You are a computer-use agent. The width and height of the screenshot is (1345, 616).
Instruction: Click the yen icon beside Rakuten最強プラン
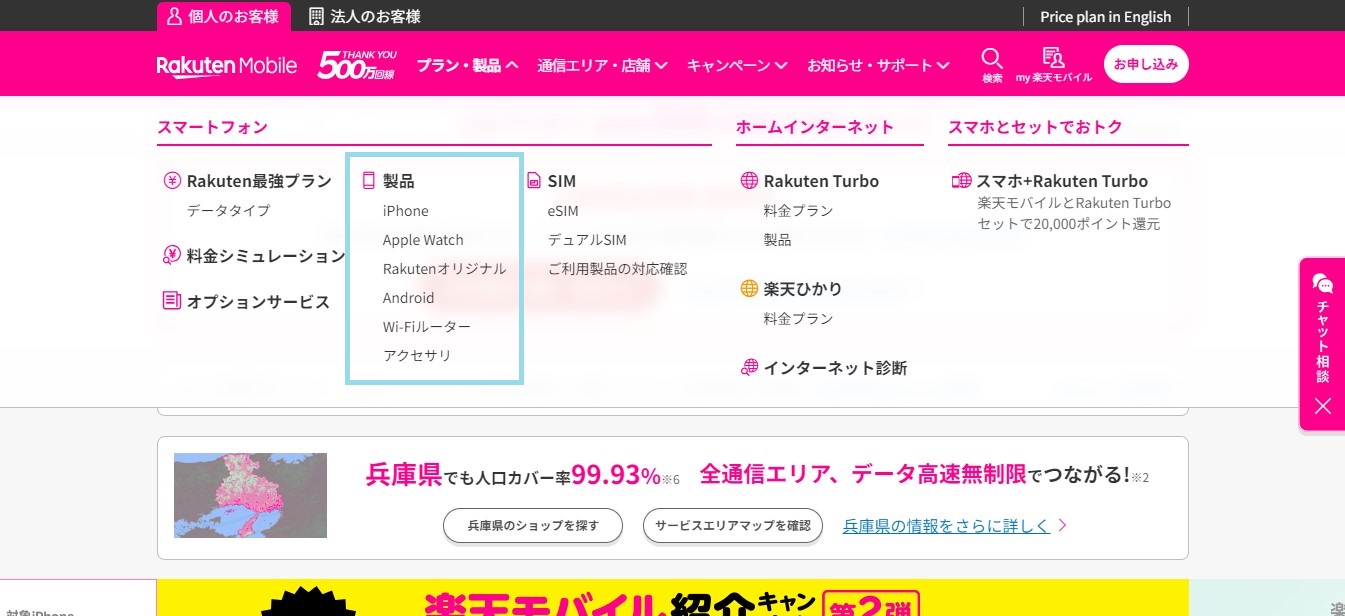pyautogui.click(x=171, y=181)
